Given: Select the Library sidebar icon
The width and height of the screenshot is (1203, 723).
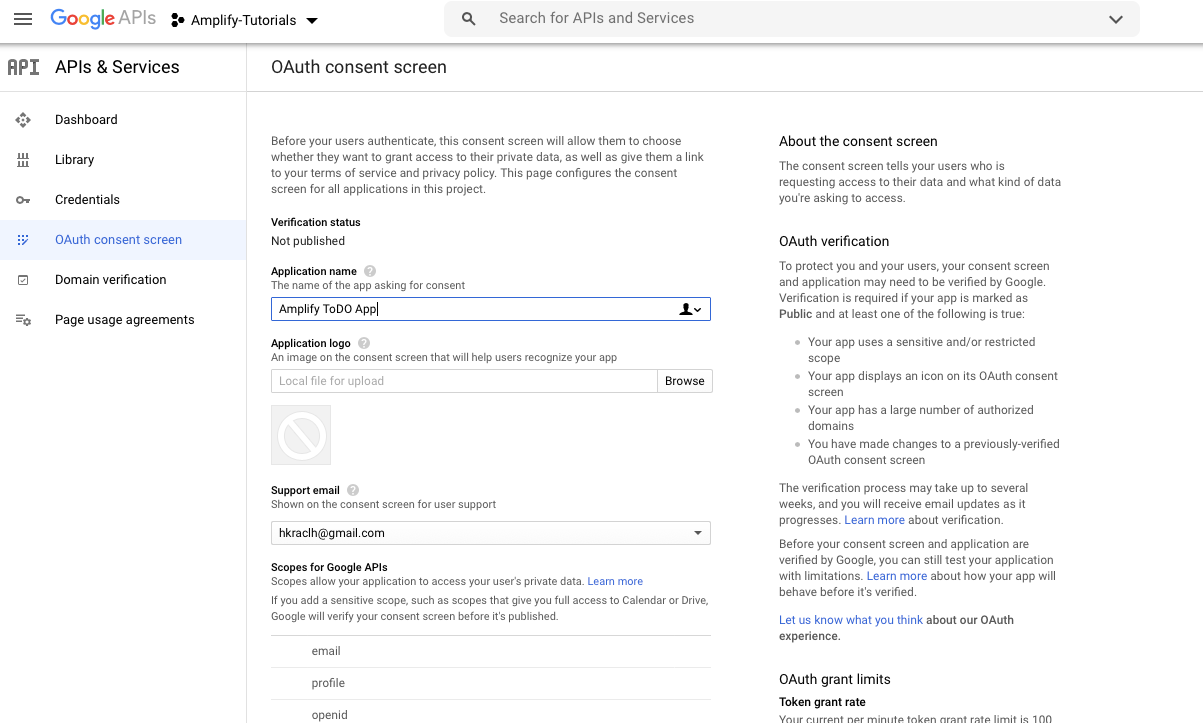Looking at the screenshot, I should click(23, 159).
